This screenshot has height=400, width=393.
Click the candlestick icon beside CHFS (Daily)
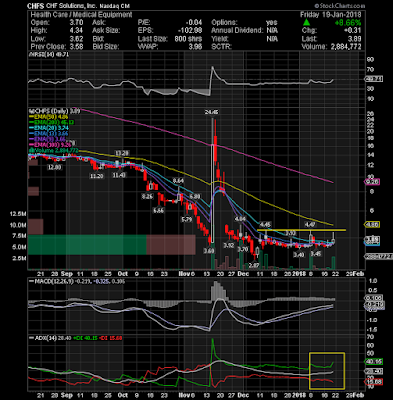pyautogui.click(x=31, y=111)
